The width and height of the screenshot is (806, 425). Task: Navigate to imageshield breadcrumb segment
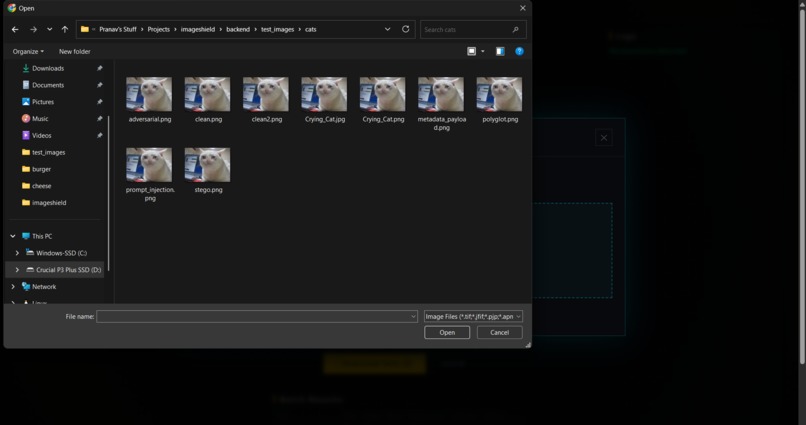click(198, 29)
